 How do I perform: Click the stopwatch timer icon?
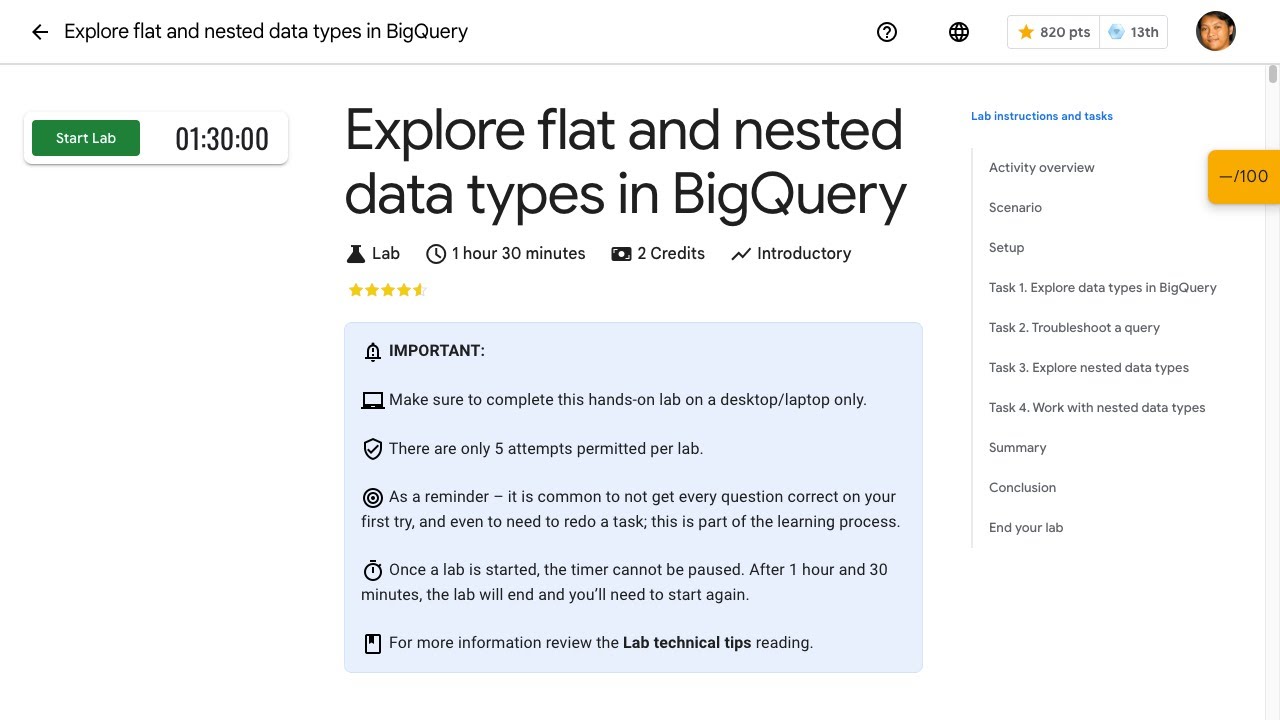coord(373,570)
